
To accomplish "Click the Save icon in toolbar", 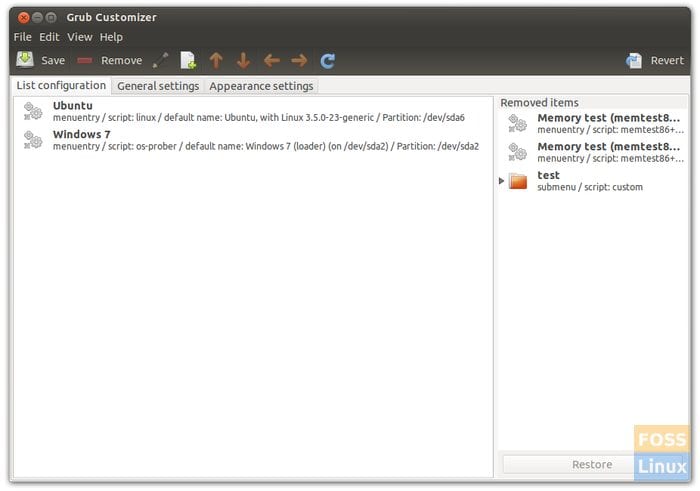I will point(25,60).
